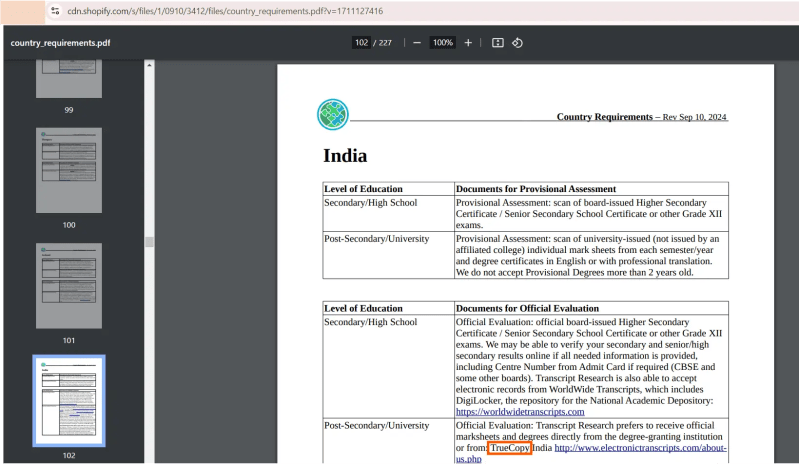Select the highlighted page 102 thumbnail
Screen dimensions: 799x464
[x=69, y=401]
